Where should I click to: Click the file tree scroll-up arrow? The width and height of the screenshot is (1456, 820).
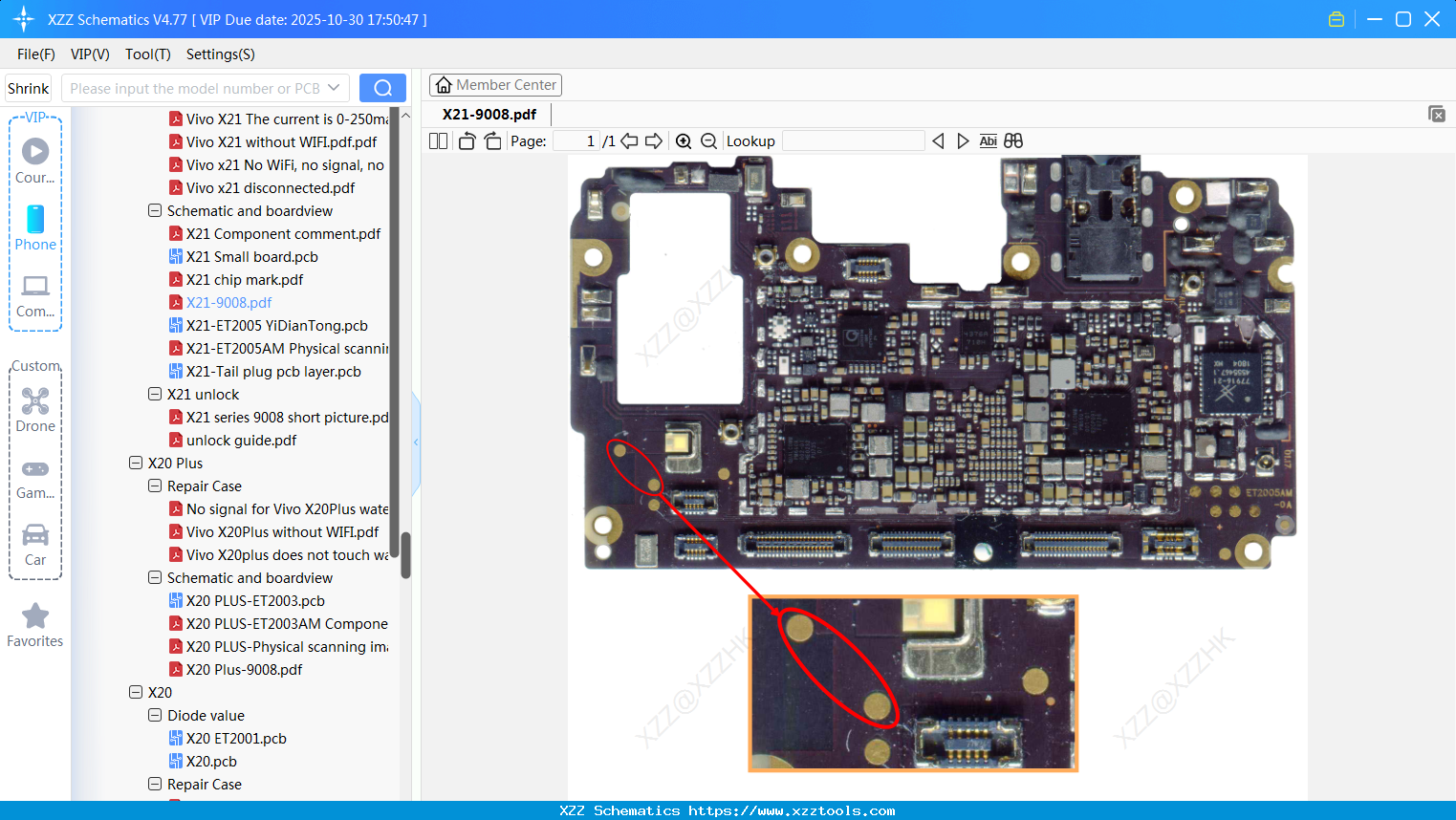click(x=405, y=116)
